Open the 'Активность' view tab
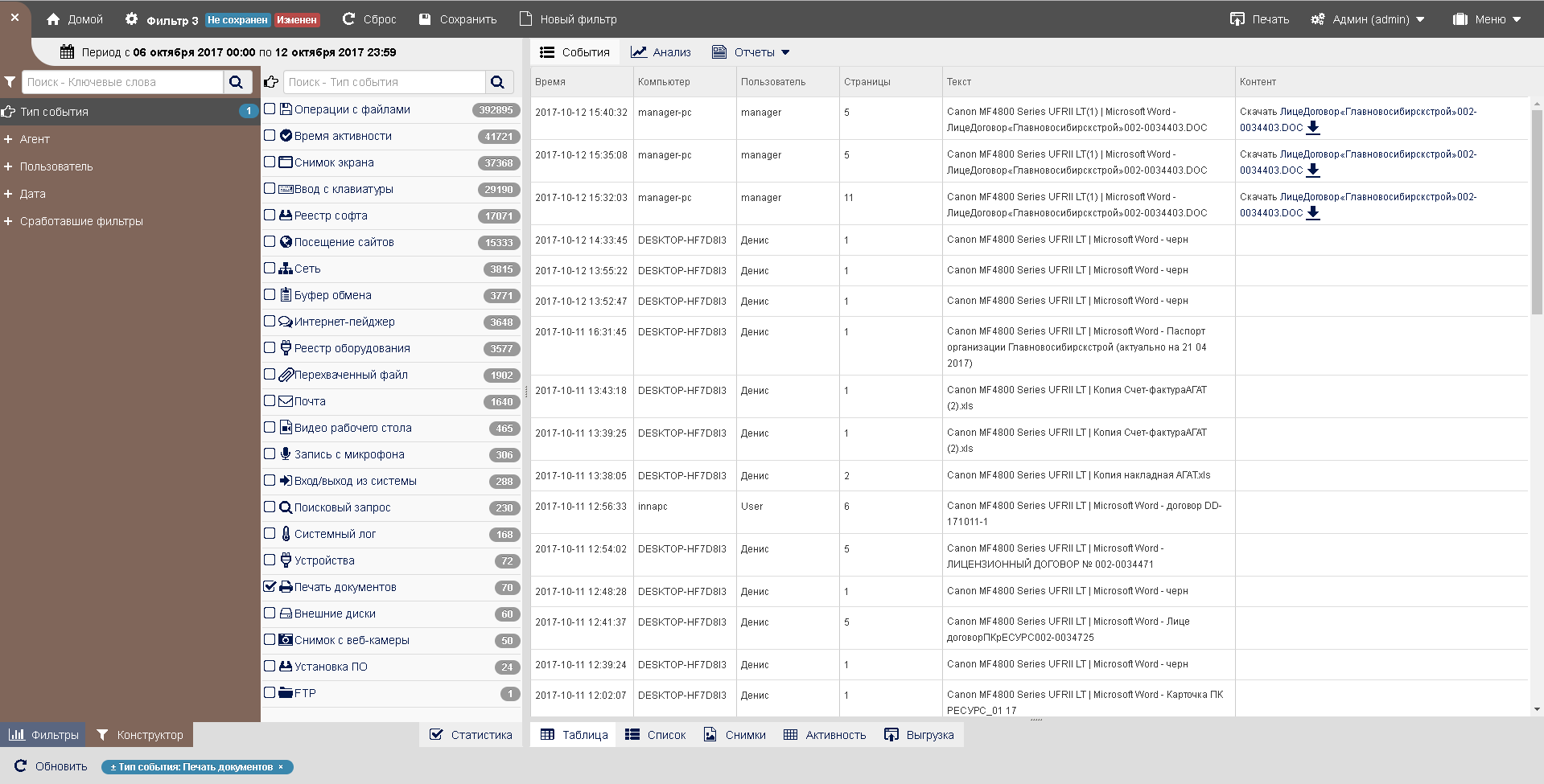Viewport: 1544px width, 784px height. pyautogui.click(x=825, y=735)
